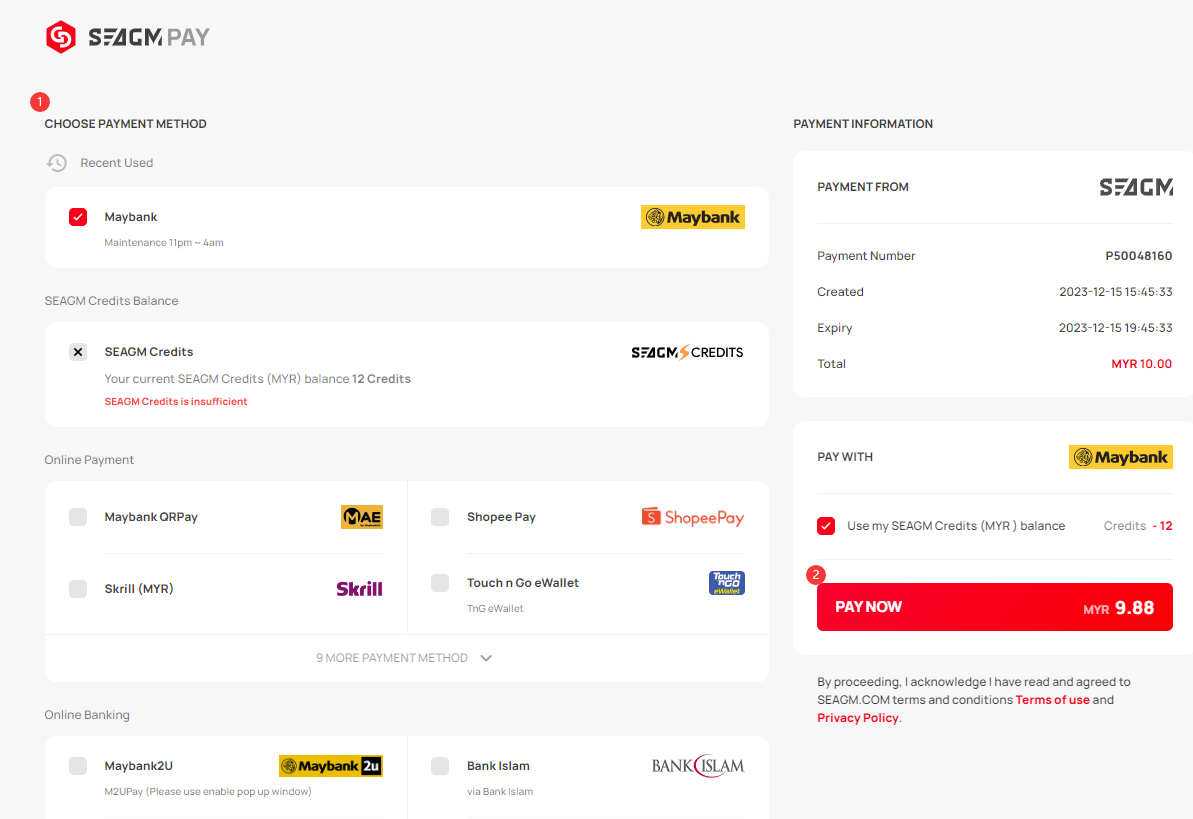Click the Choose Payment Method heading

(x=126, y=124)
